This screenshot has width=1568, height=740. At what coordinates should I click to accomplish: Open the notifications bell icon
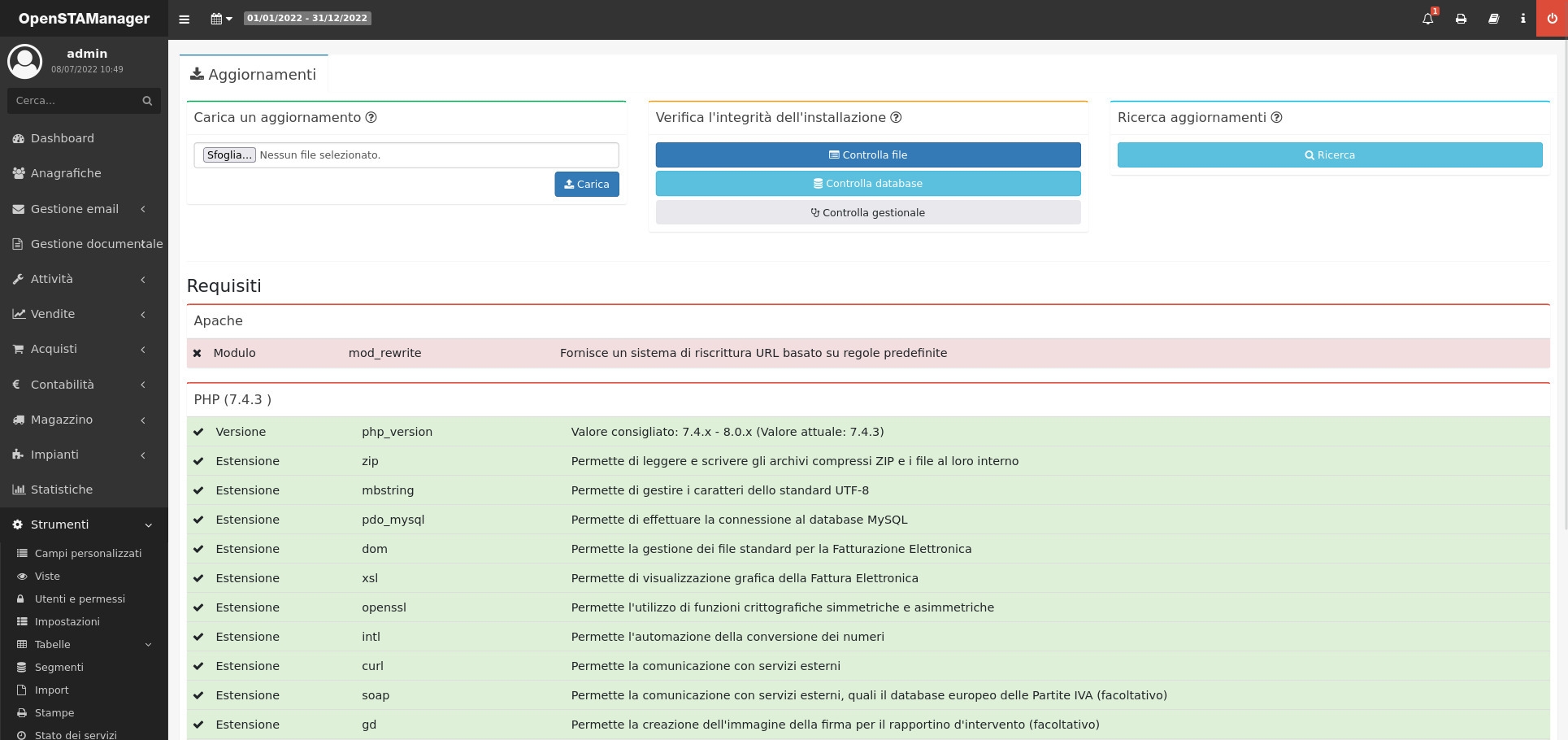point(1427,19)
